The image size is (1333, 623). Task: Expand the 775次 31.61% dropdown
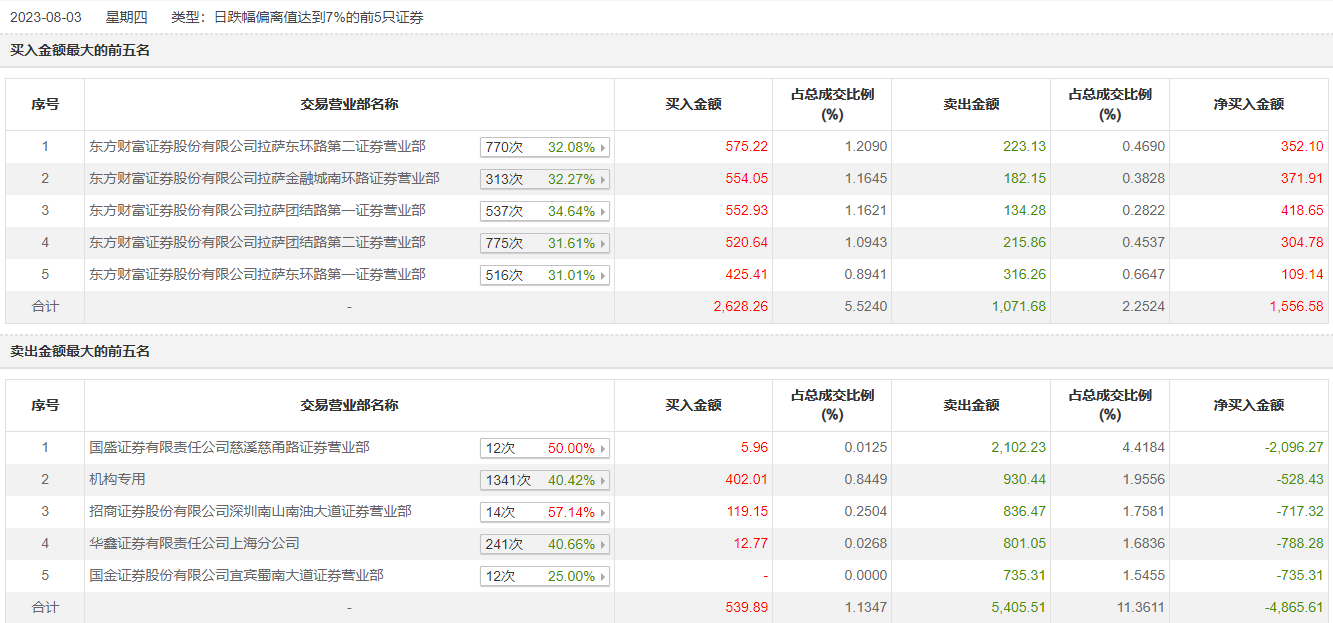pyautogui.click(x=545, y=243)
